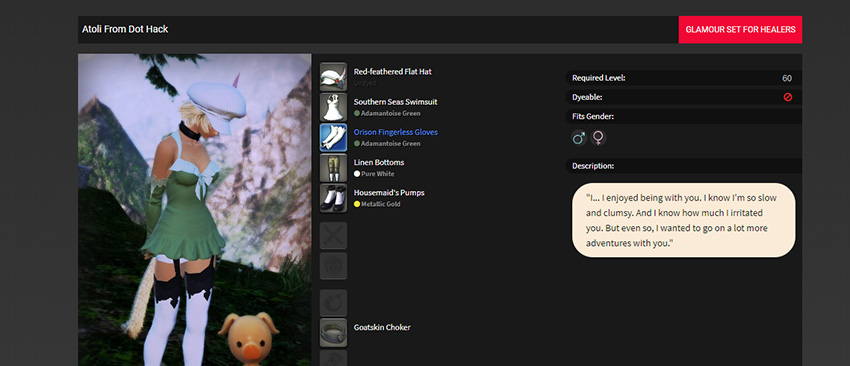The height and width of the screenshot is (366, 850).
Task: Click the Gloves' Adamantoise Green dye dot
Action: (x=357, y=144)
